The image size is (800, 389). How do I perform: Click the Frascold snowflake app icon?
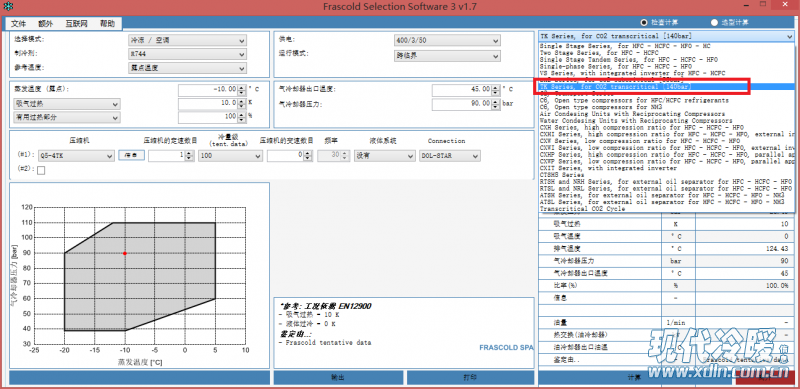pos(8,7)
